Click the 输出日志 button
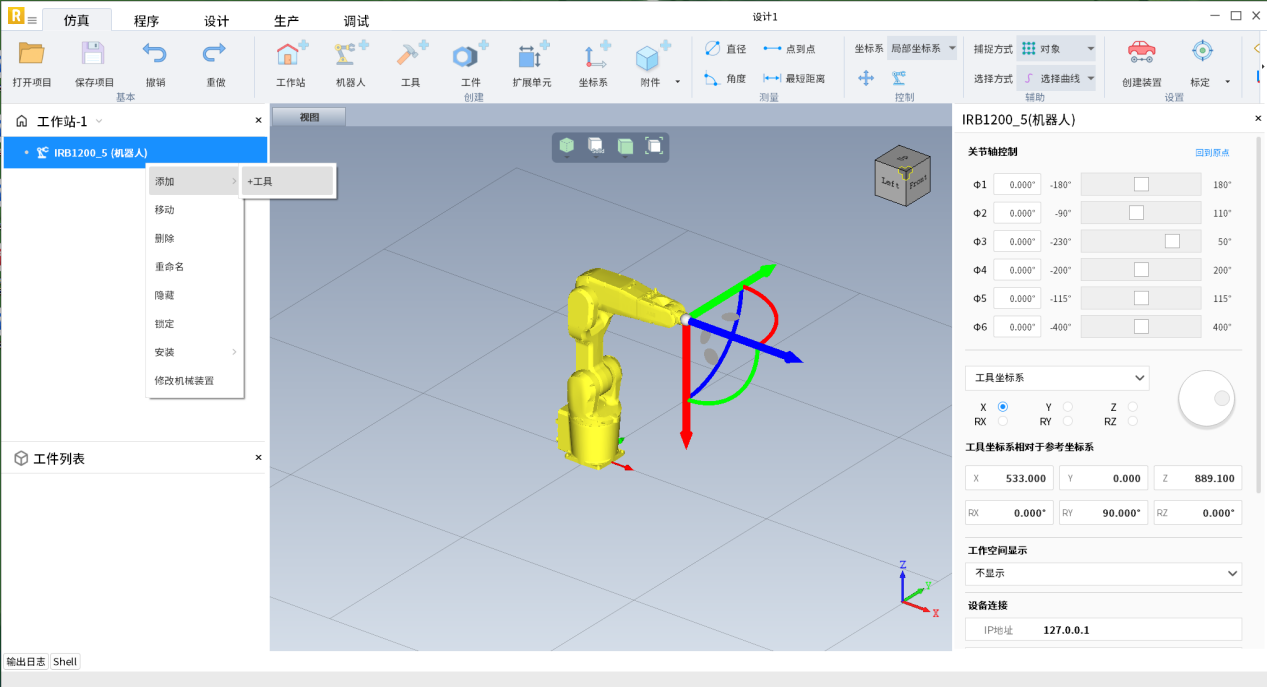This screenshot has width=1267, height=687. tap(26, 661)
